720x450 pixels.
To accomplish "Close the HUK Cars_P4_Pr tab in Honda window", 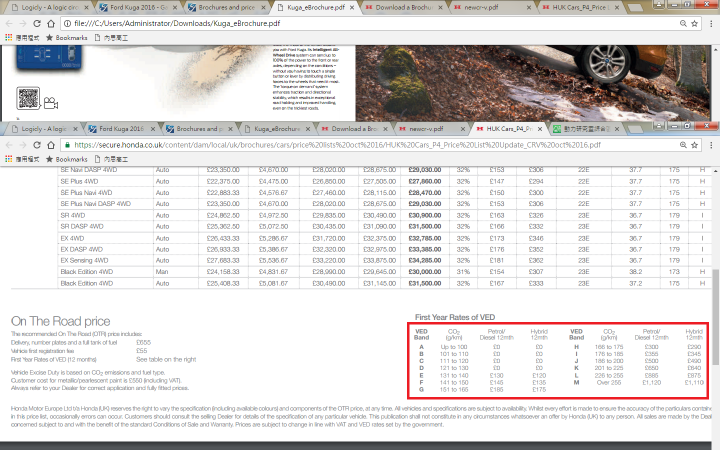I will point(540,129).
